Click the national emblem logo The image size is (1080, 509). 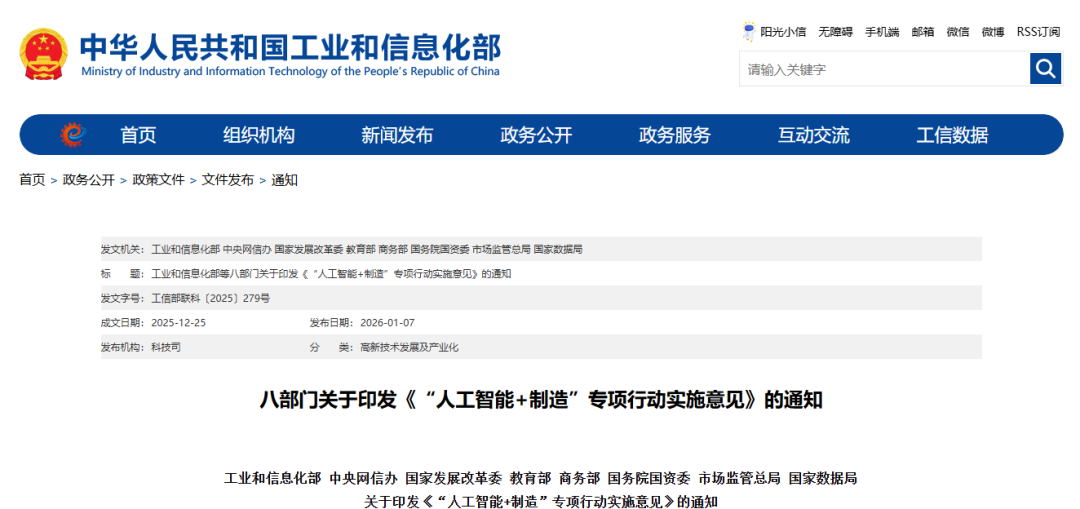(x=44, y=54)
